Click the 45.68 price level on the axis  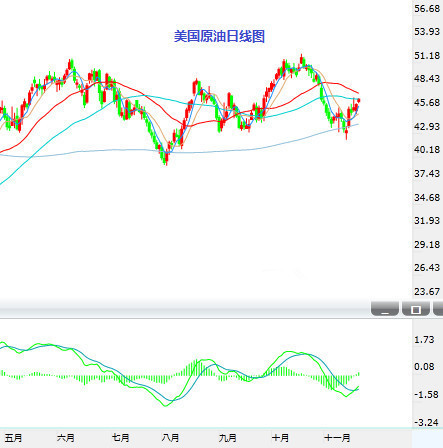[x=427, y=103]
